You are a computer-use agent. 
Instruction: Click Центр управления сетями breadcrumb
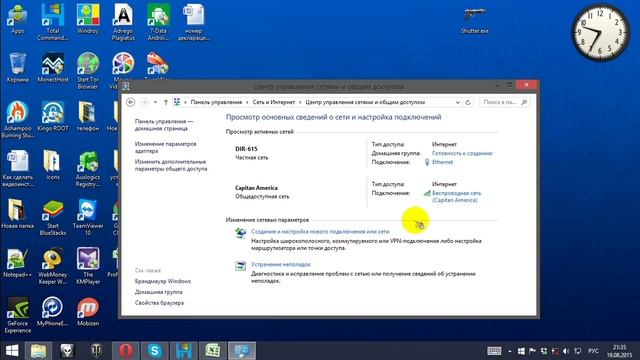pyautogui.click(x=365, y=102)
